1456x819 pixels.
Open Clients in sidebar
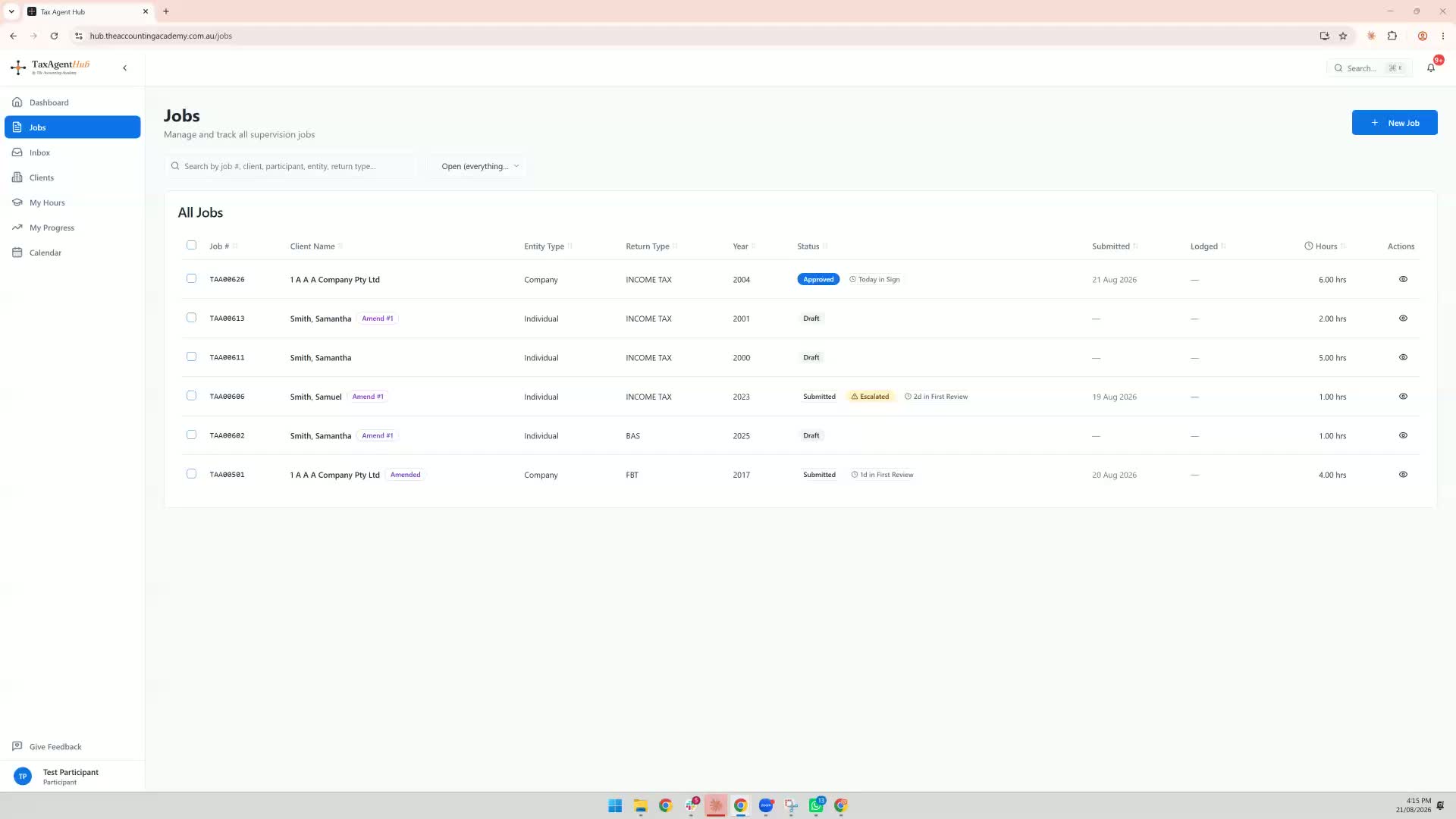pyautogui.click(x=73, y=177)
